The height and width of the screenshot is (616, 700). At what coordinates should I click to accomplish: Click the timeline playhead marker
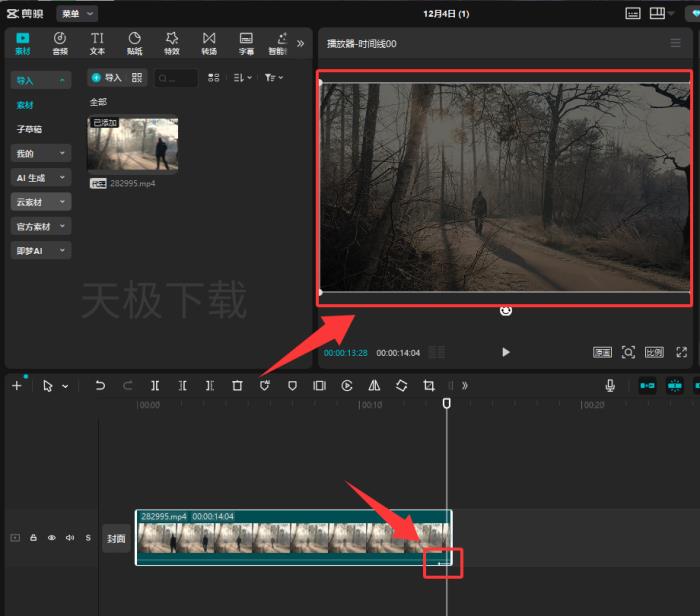[x=447, y=403]
